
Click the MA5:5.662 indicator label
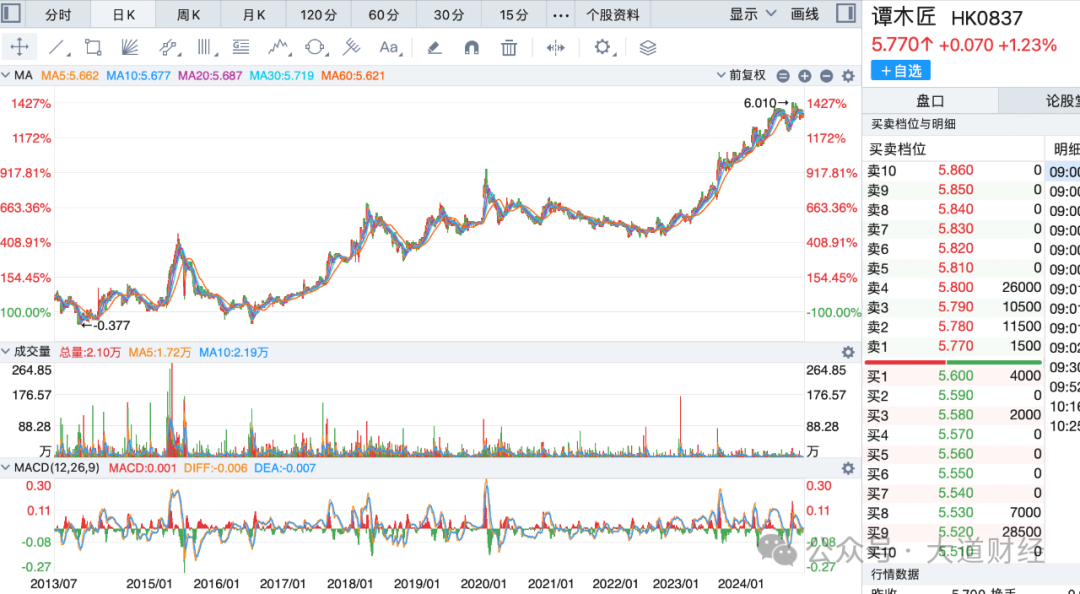[70, 76]
